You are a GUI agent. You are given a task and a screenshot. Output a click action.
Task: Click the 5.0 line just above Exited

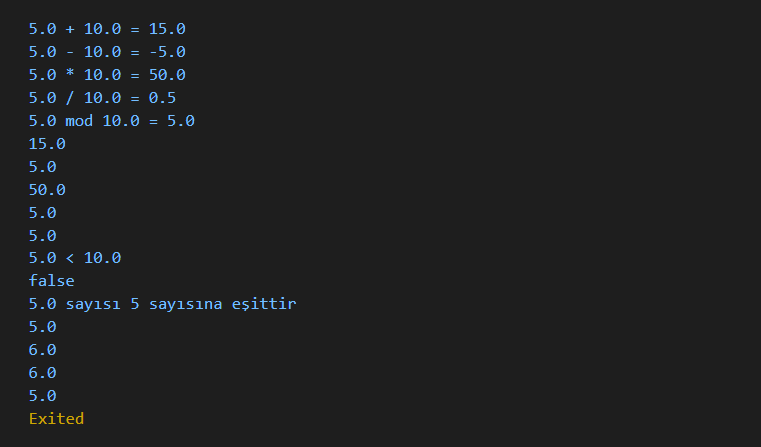(x=42, y=396)
